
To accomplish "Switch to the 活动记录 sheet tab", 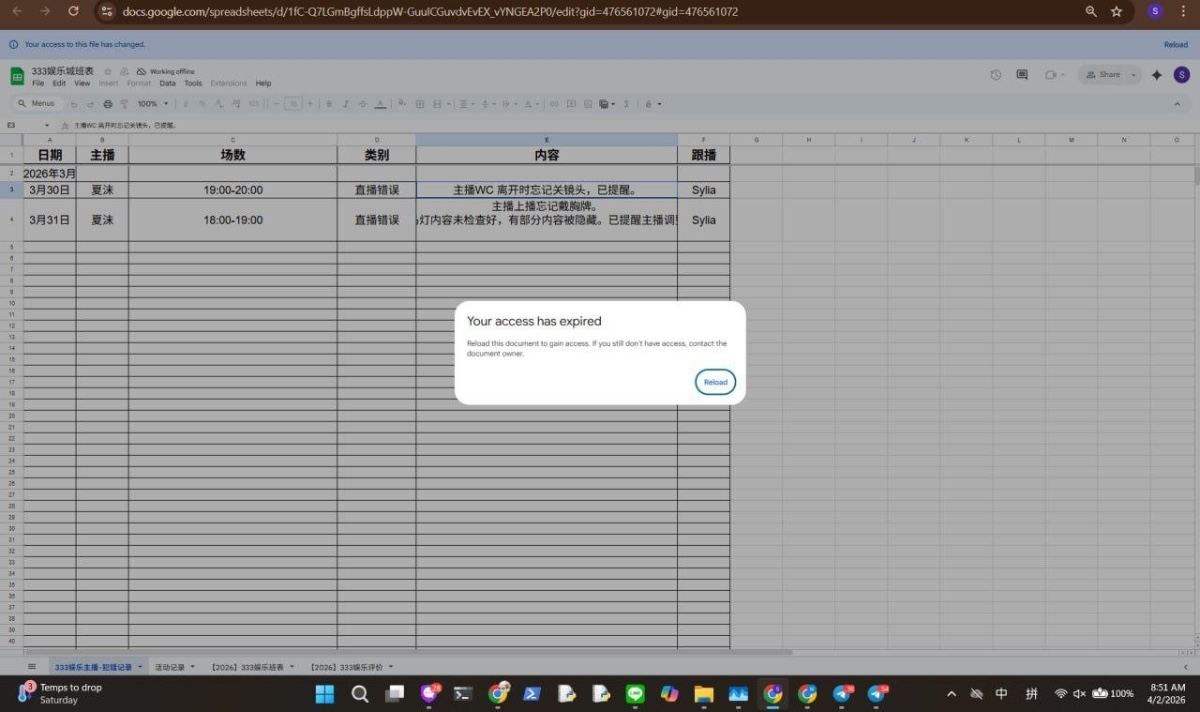I will (169, 666).
